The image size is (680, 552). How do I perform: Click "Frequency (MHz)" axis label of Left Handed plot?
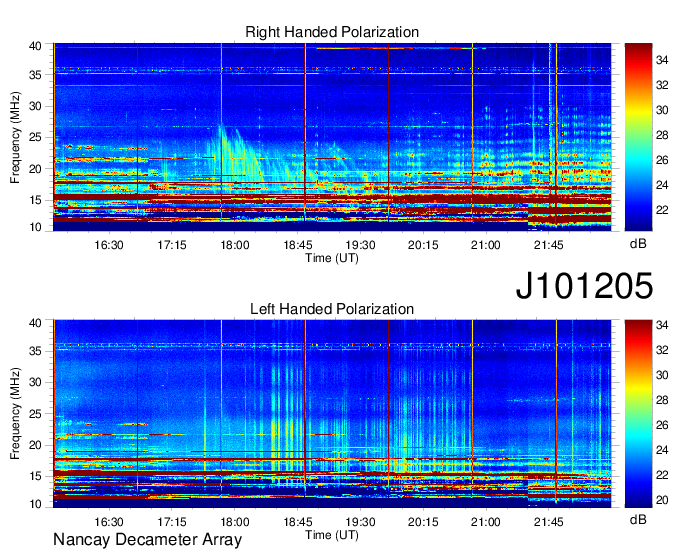tap(15, 414)
